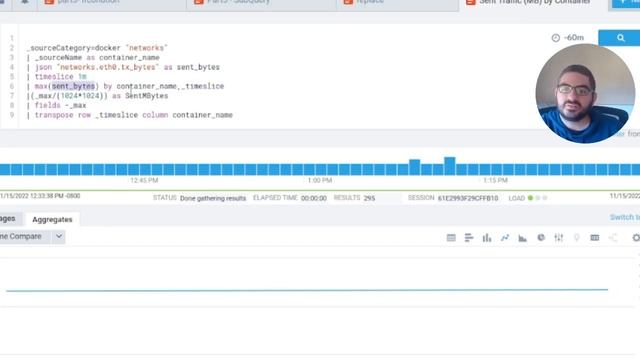Switch to table view chart icon
Viewport: 640px width, 360px height.
(451, 238)
